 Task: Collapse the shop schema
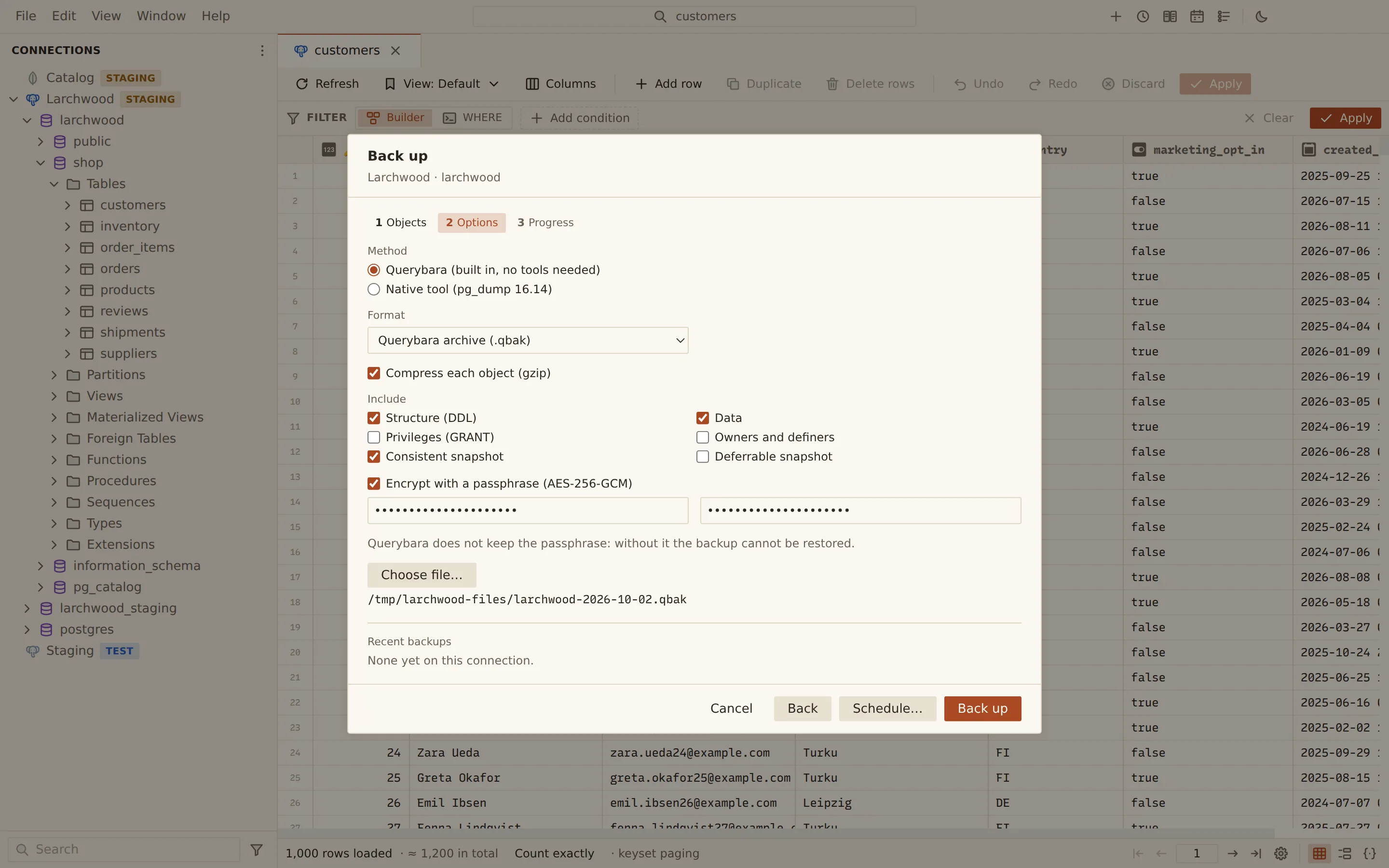click(41, 163)
